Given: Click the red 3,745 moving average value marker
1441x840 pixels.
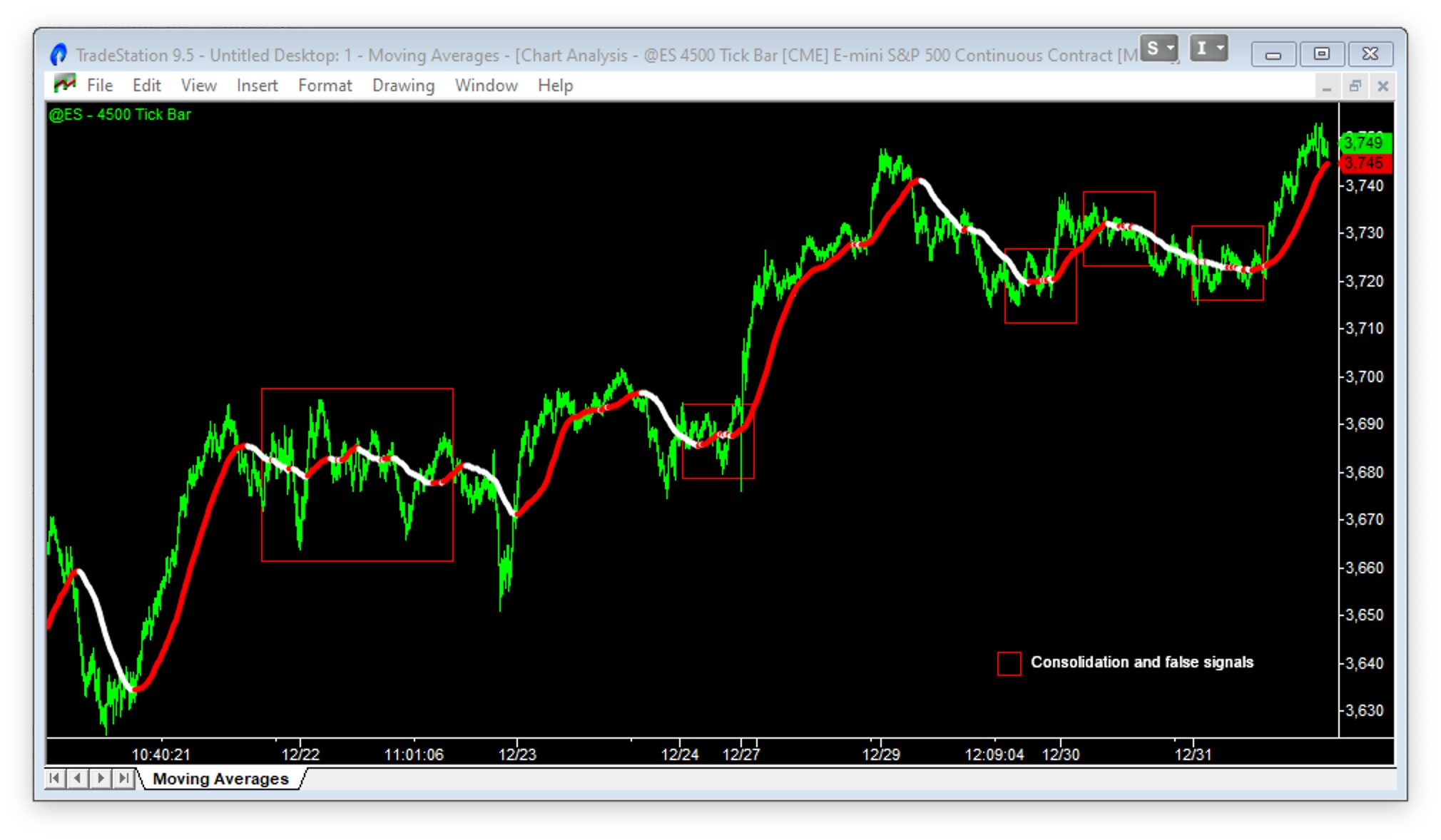Looking at the screenshot, I should tap(1365, 163).
